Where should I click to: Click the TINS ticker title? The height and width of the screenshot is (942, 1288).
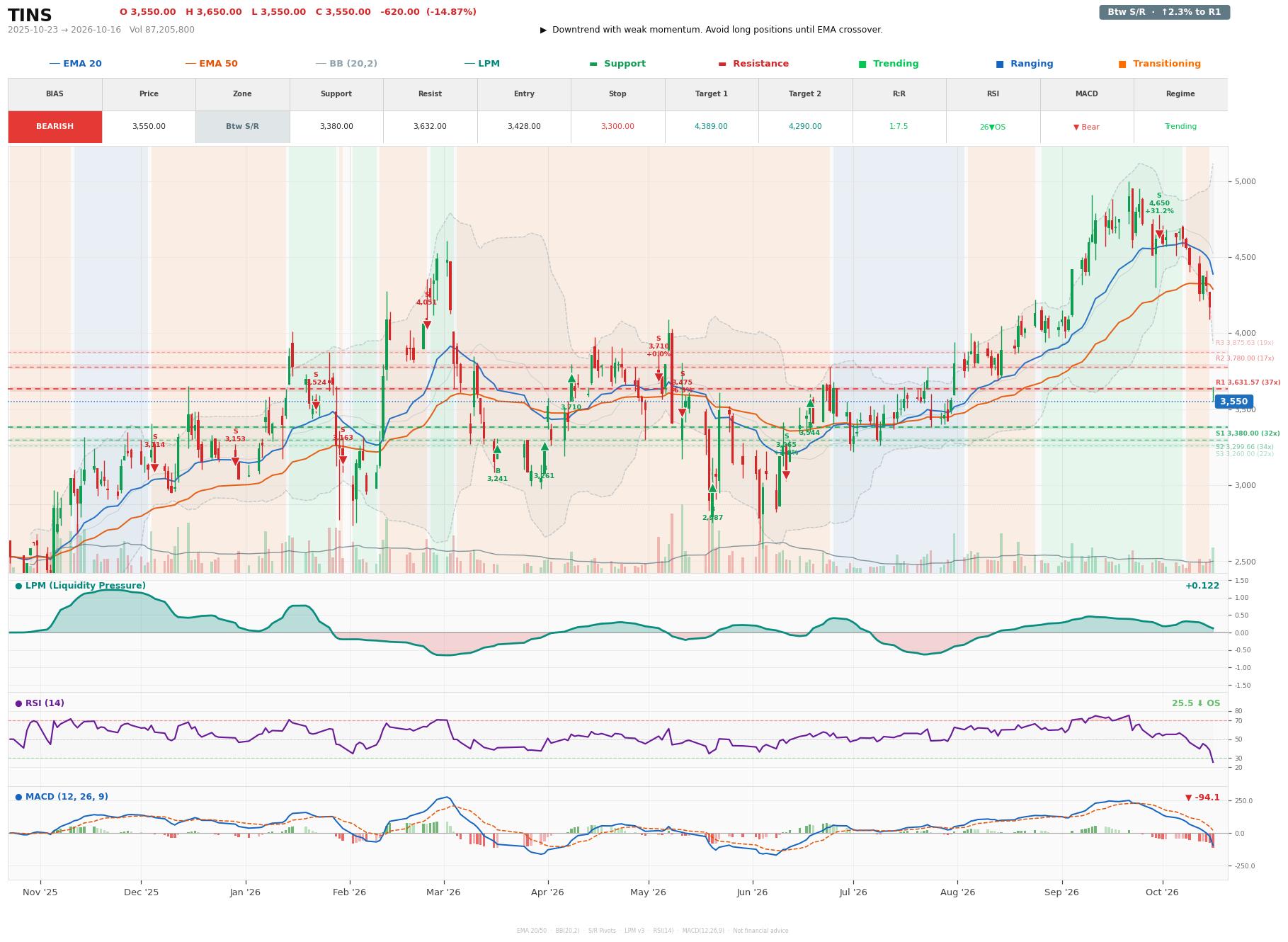coord(30,16)
